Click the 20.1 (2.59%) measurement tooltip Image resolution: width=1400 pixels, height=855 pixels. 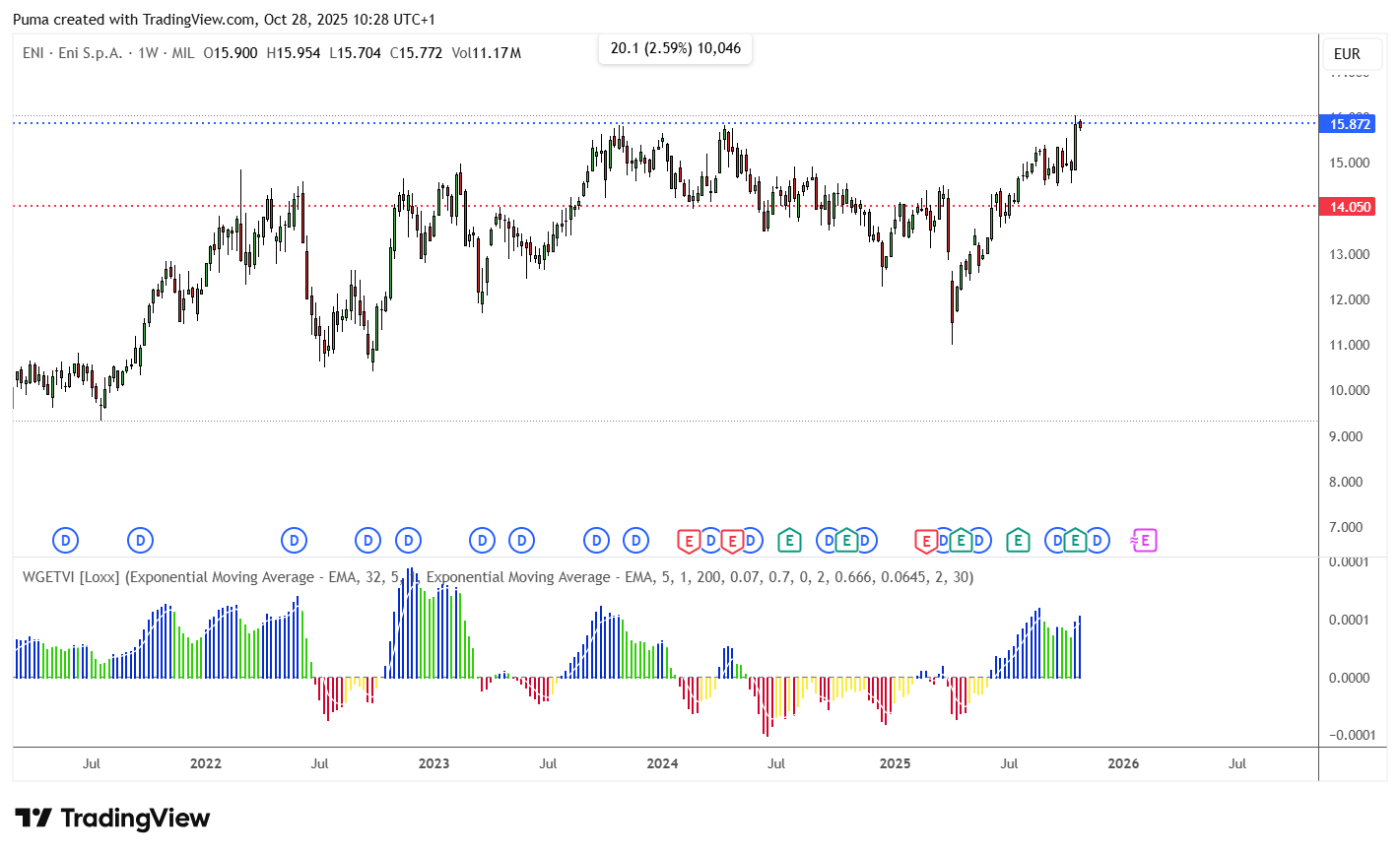pyautogui.click(x=676, y=48)
